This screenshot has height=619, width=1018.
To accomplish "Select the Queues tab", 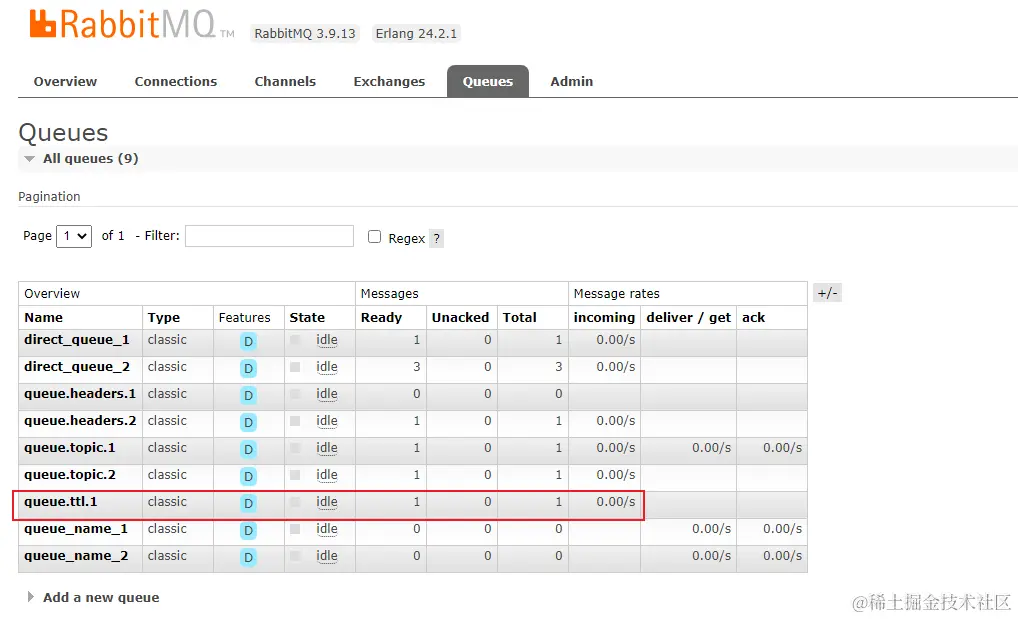I will [x=488, y=81].
